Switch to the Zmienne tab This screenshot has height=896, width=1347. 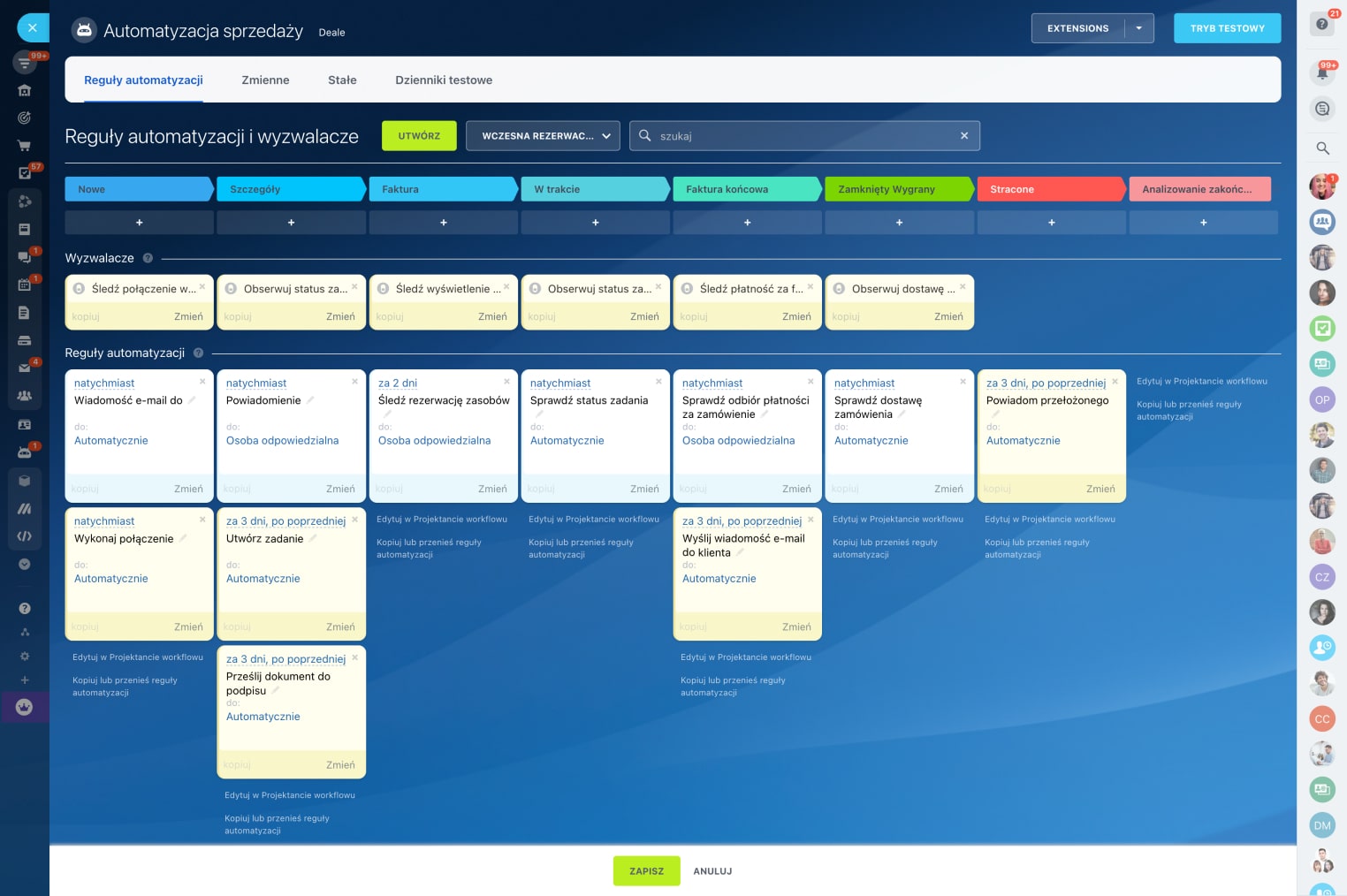[x=265, y=80]
